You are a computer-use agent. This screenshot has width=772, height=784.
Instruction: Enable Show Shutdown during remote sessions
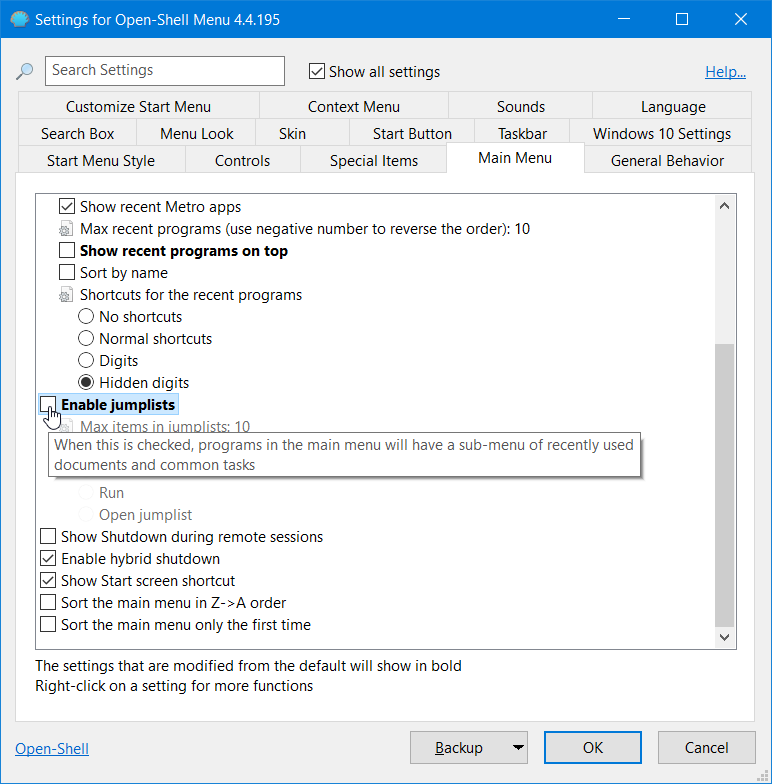coord(48,536)
